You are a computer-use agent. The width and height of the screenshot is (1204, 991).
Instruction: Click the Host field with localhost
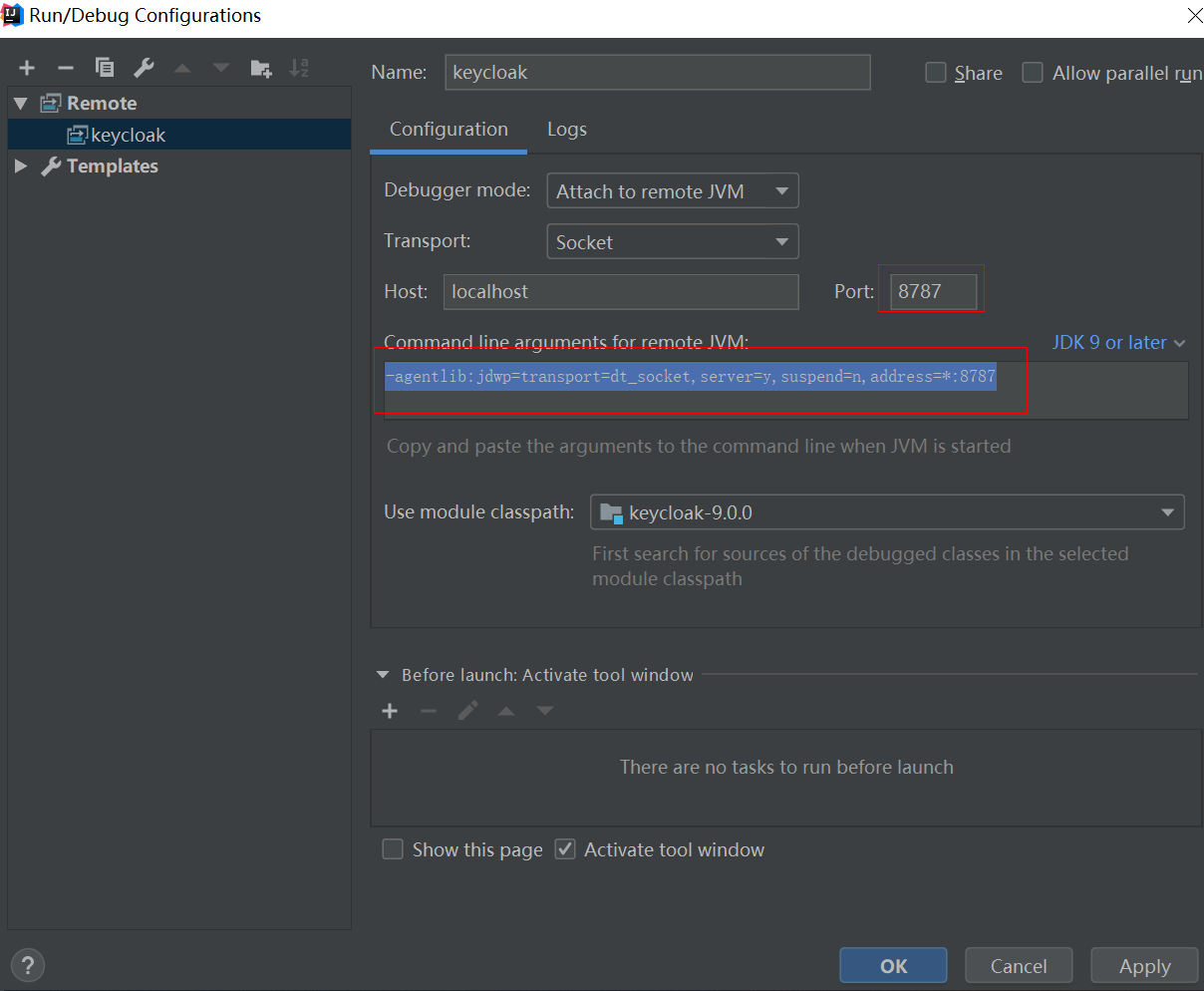tap(621, 291)
